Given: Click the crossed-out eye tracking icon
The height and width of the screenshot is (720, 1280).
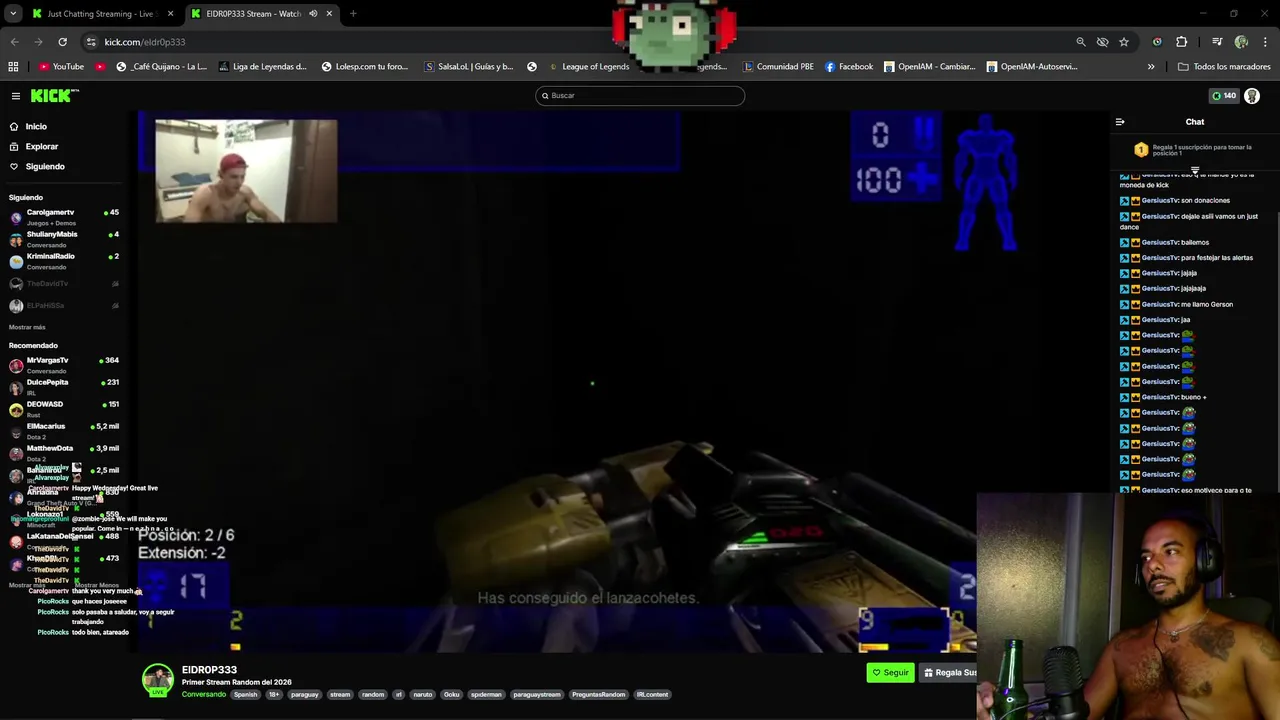Looking at the screenshot, I should pos(1102,42).
